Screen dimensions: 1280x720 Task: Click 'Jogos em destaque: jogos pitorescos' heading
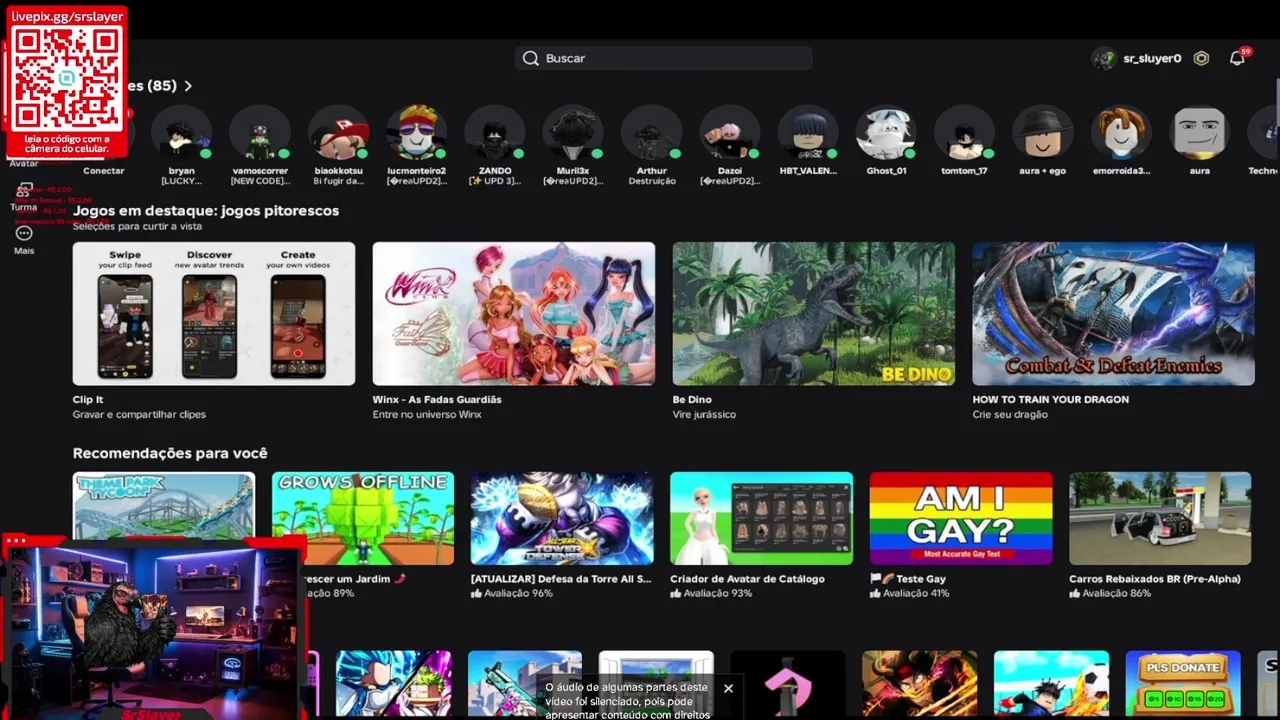[206, 211]
